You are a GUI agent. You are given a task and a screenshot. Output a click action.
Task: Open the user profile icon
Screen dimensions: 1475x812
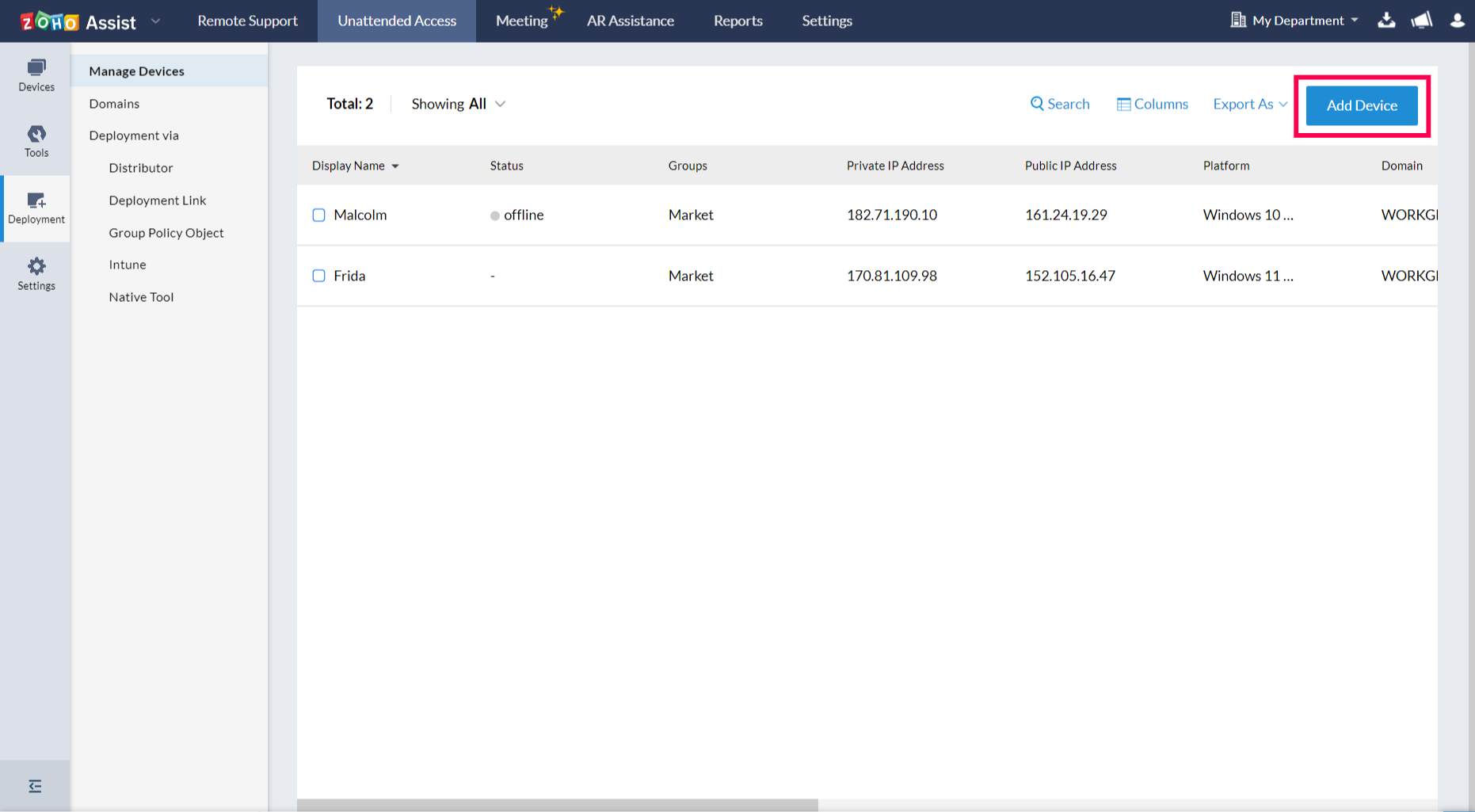1457,21
